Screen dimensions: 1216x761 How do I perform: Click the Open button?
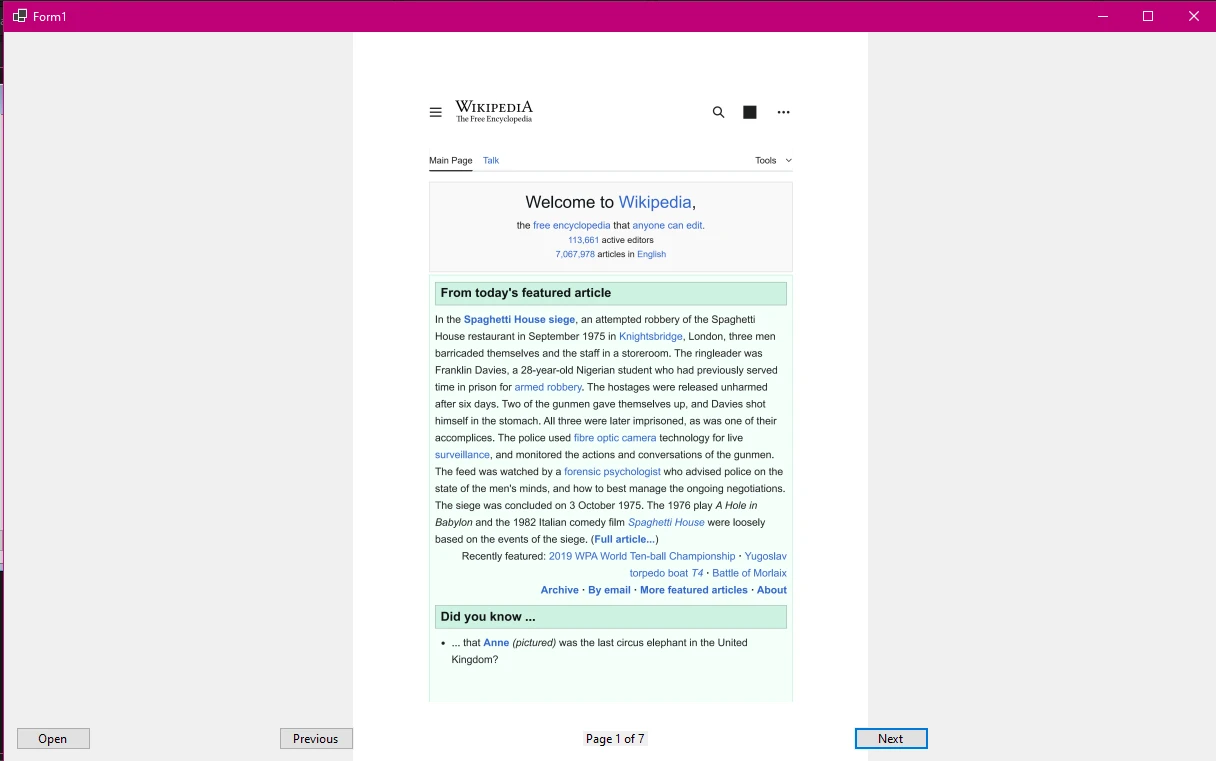pos(52,738)
